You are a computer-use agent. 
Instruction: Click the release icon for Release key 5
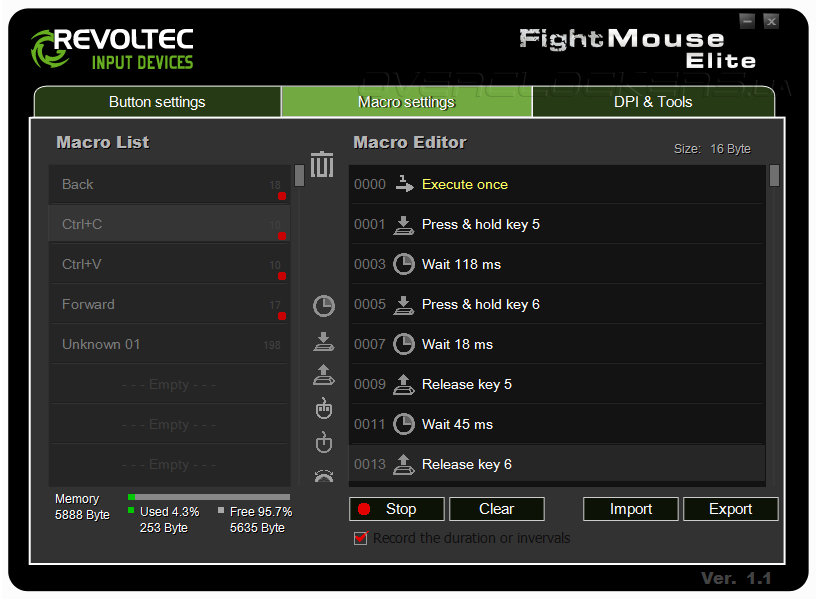click(x=403, y=384)
